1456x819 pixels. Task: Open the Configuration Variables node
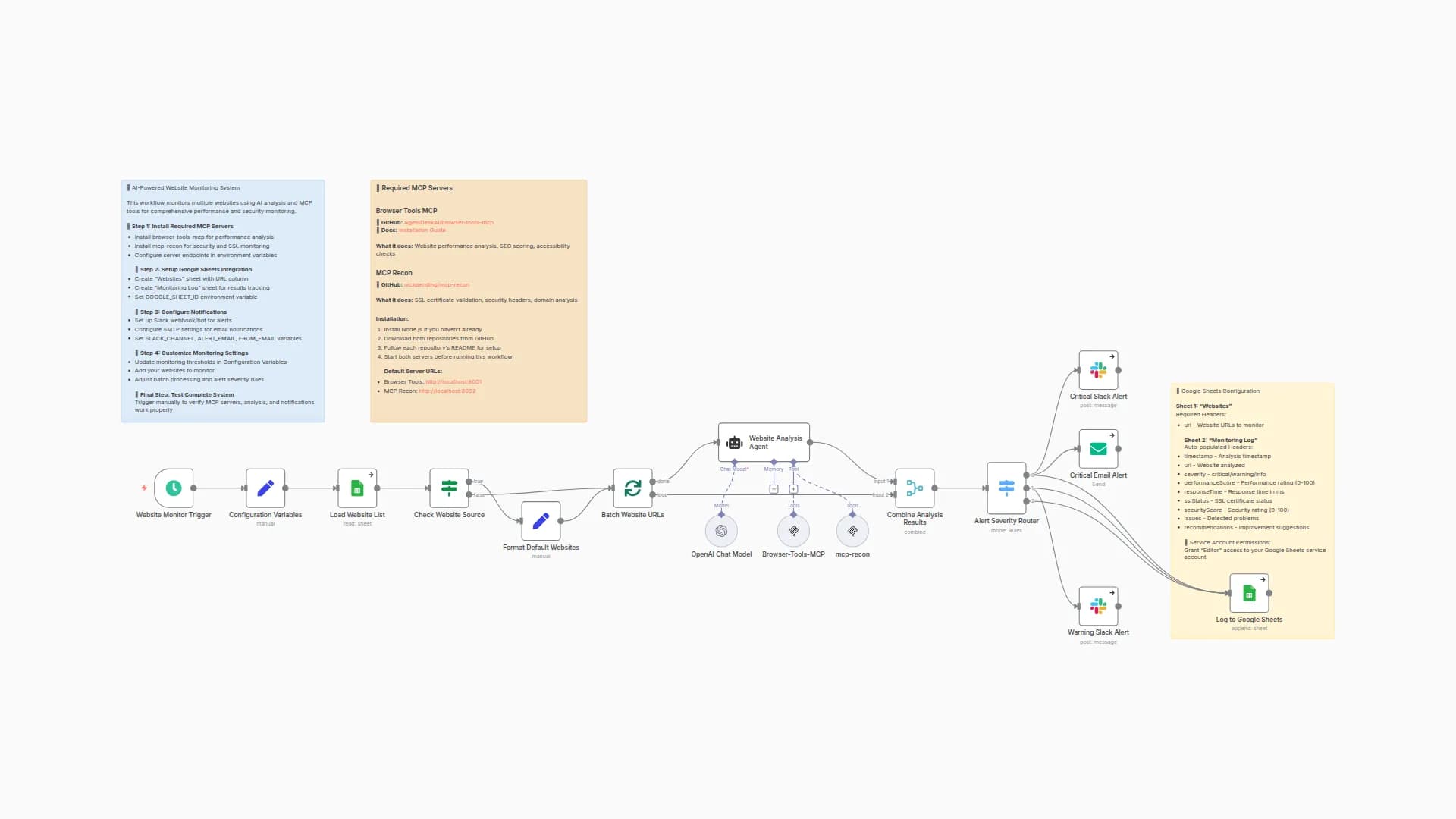click(x=265, y=489)
